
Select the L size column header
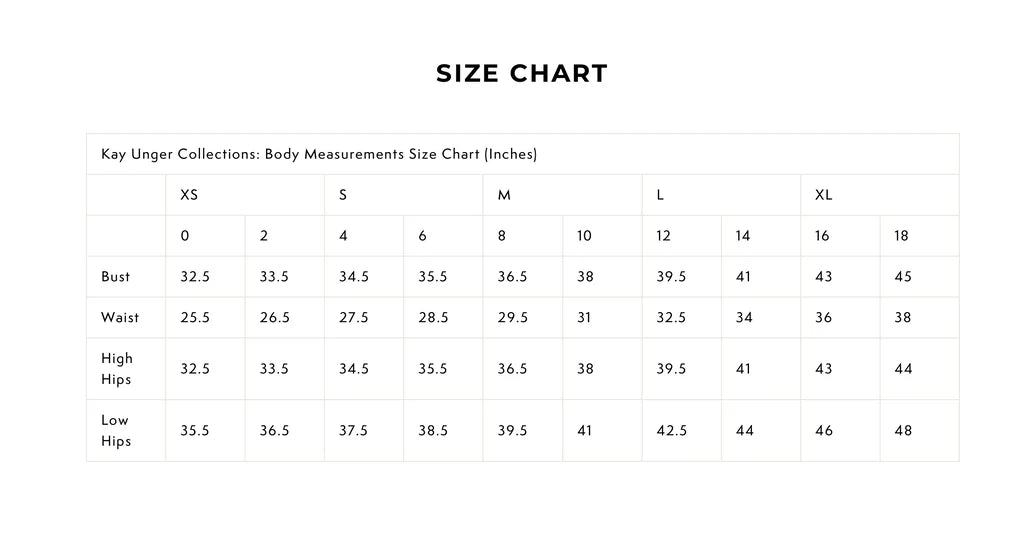pyautogui.click(x=660, y=195)
